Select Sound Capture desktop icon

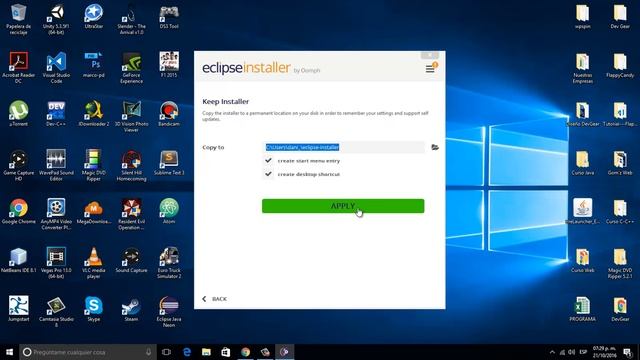click(x=131, y=260)
